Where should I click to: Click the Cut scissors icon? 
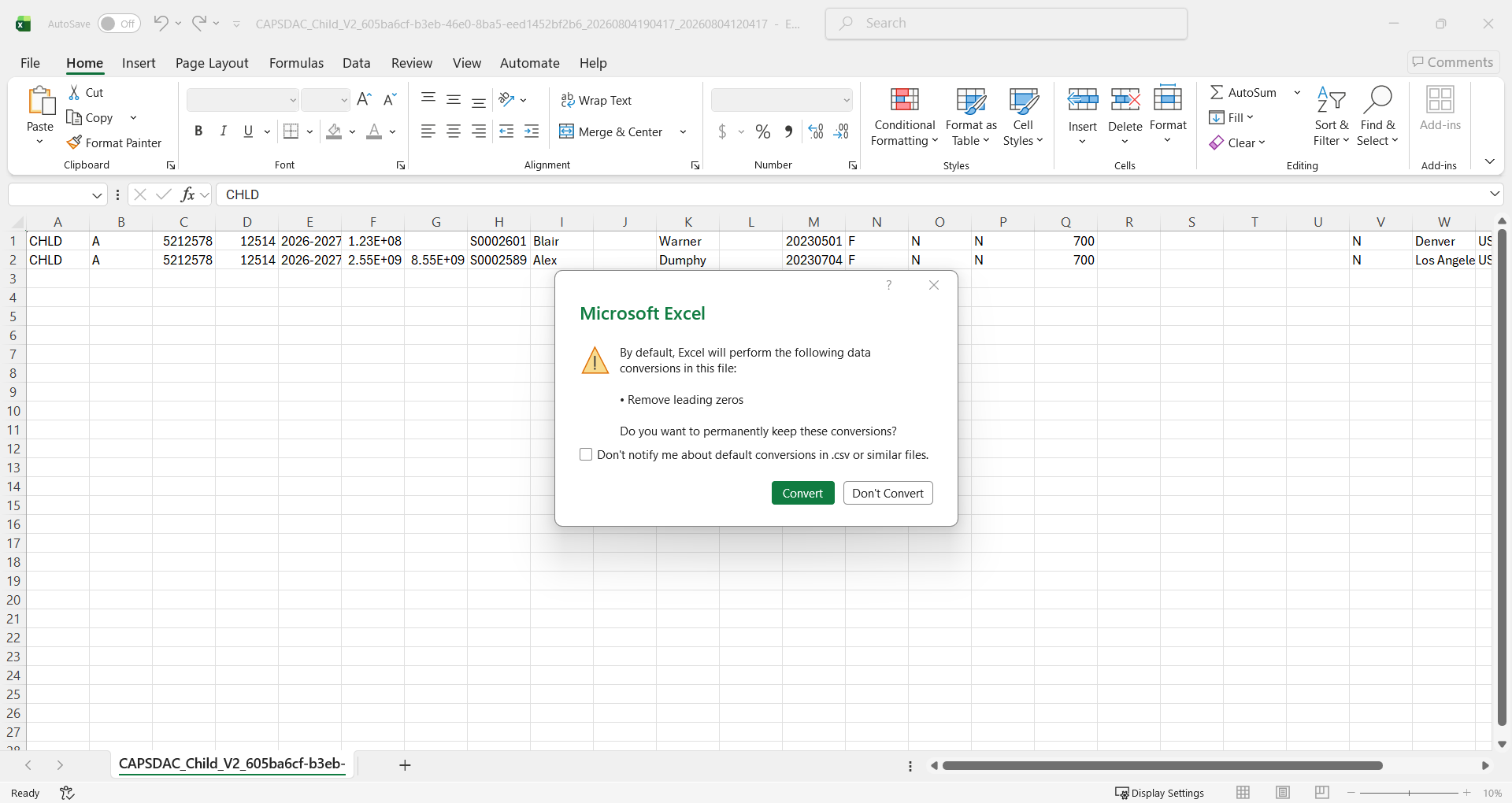coord(75,92)
